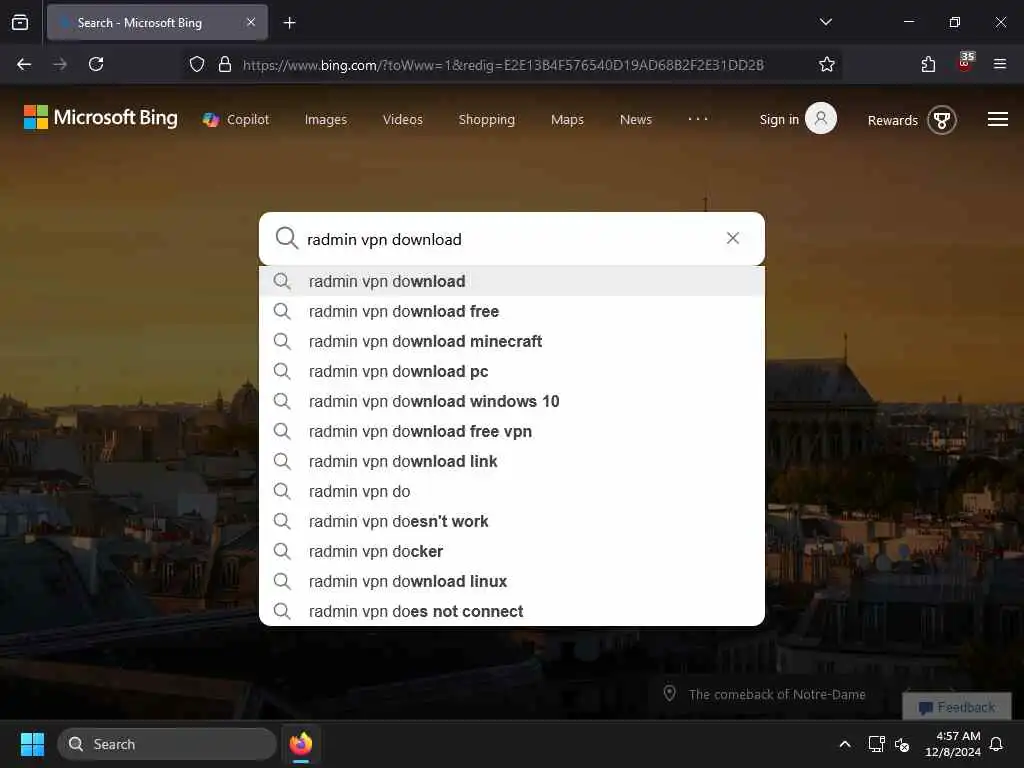This screenshot has width=1024, height=768.
Task: Click the Sign in link
Action: tap(778, 120)
